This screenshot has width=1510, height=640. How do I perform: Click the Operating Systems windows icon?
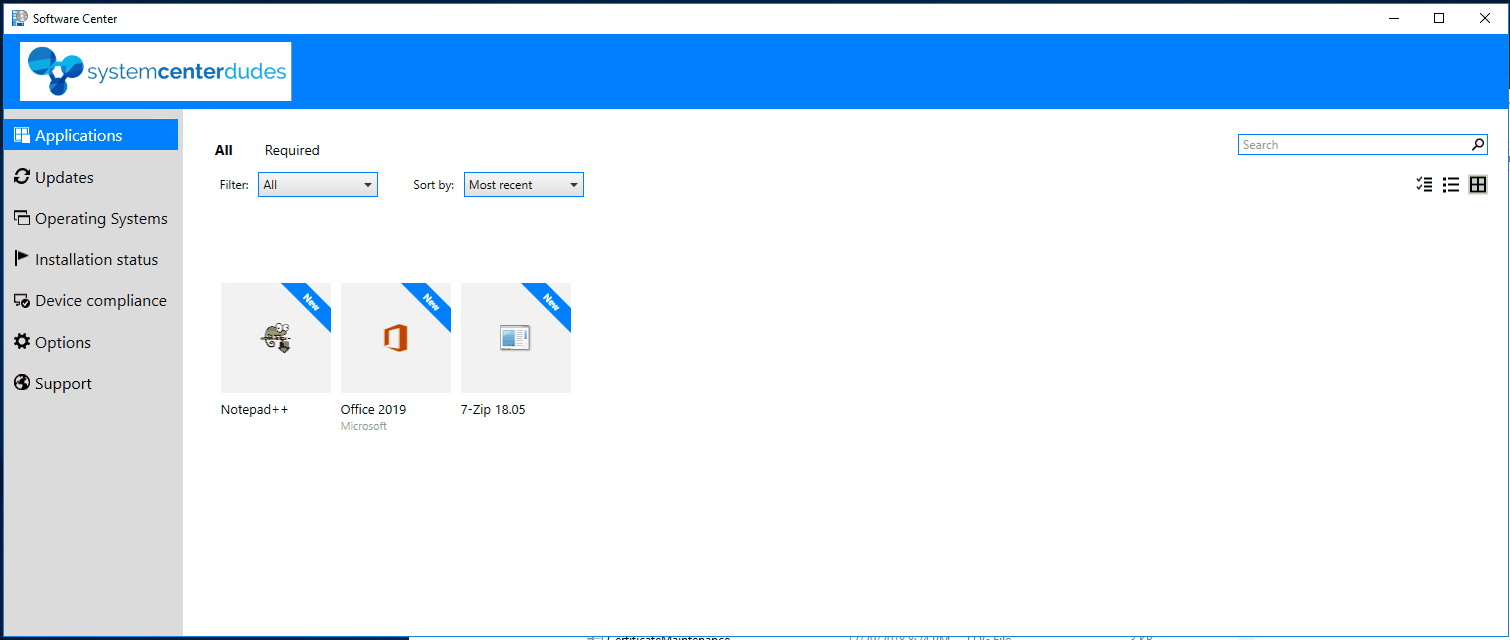[x=22, y=217]
